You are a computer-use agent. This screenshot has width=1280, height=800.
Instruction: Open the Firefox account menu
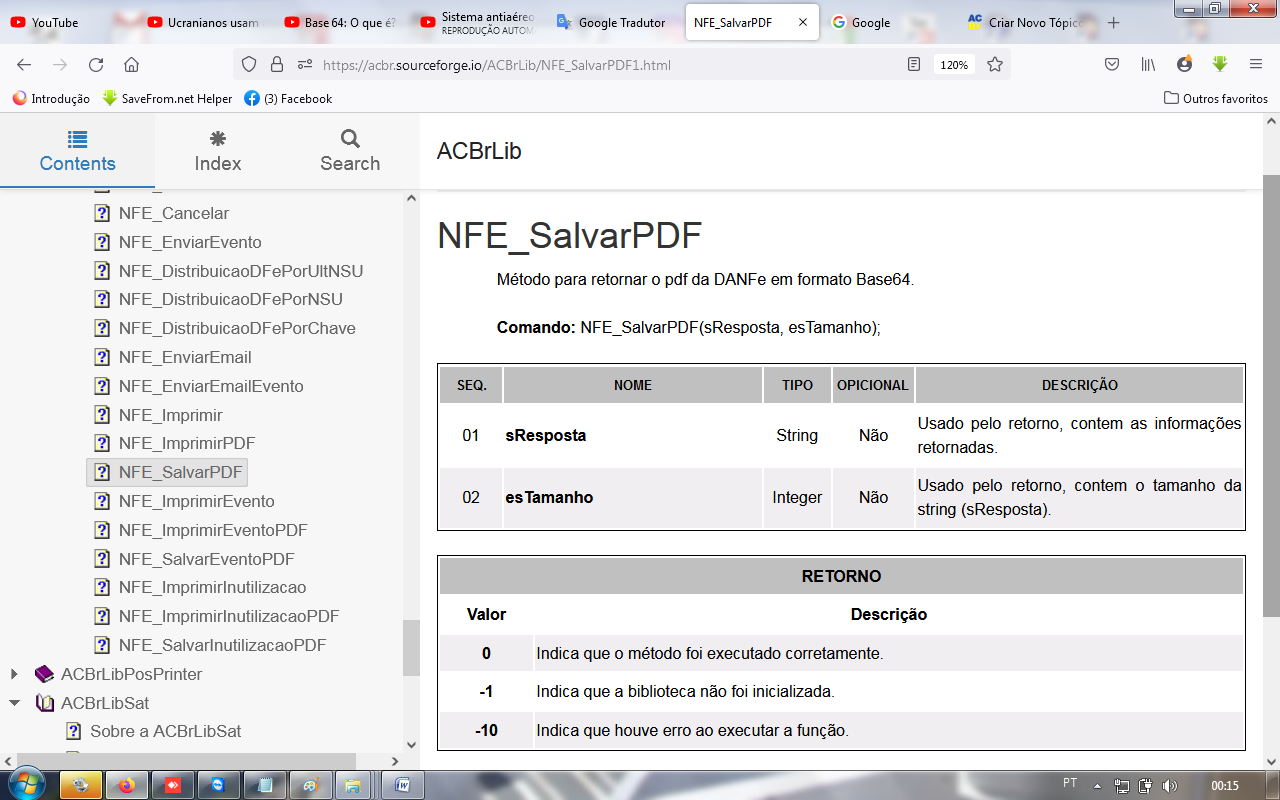(1184, 65)
